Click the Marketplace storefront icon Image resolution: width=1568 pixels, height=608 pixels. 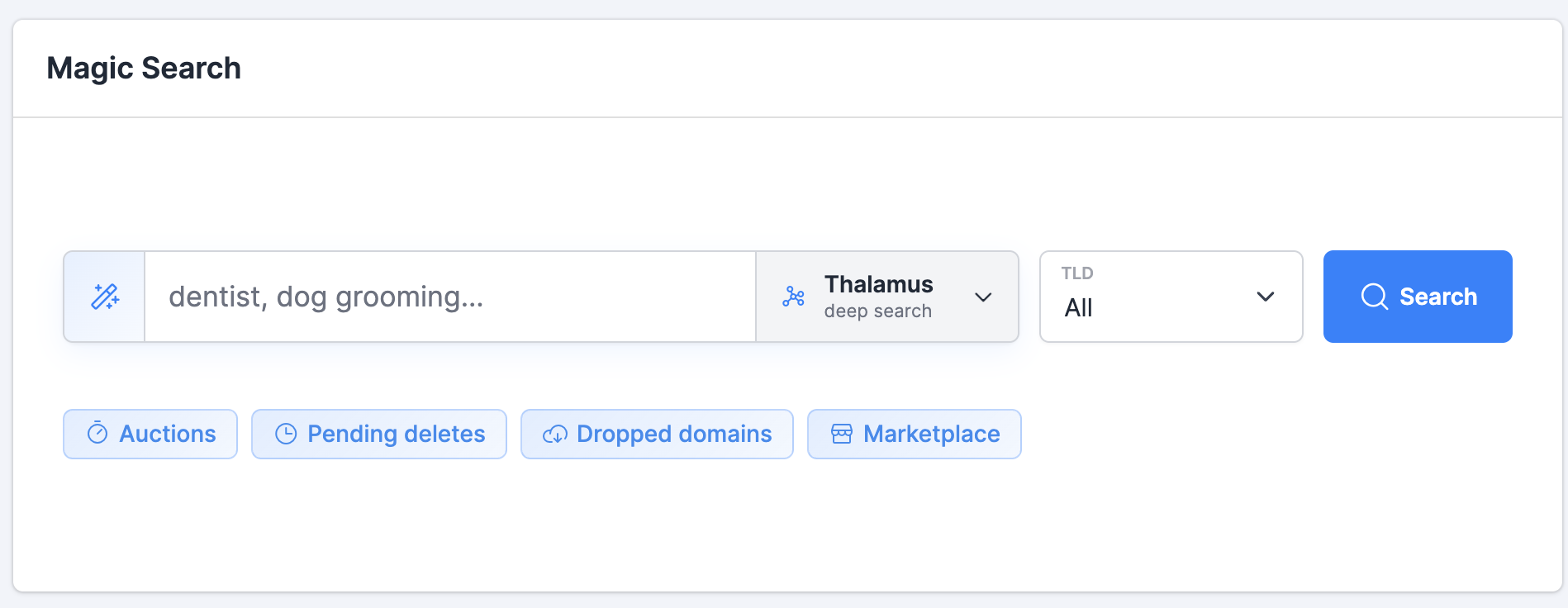(842, 434)
